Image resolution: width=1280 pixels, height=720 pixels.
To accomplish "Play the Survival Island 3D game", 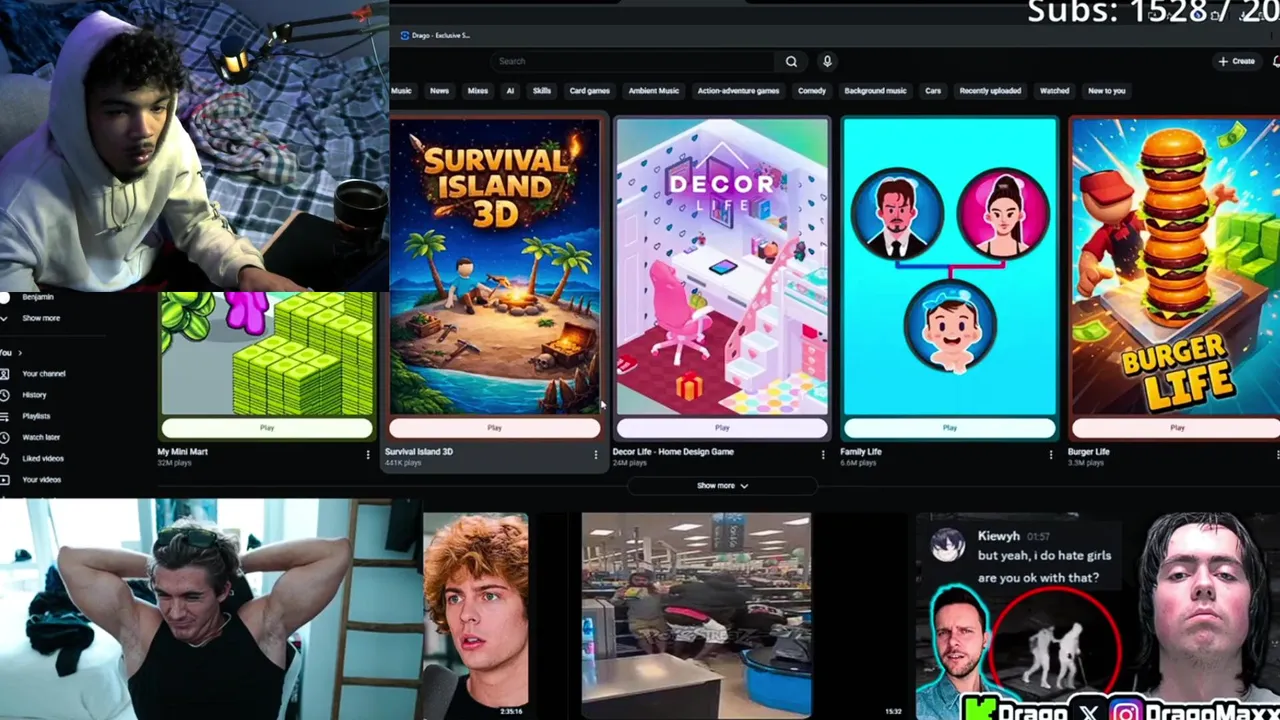I will coord(494,428).
